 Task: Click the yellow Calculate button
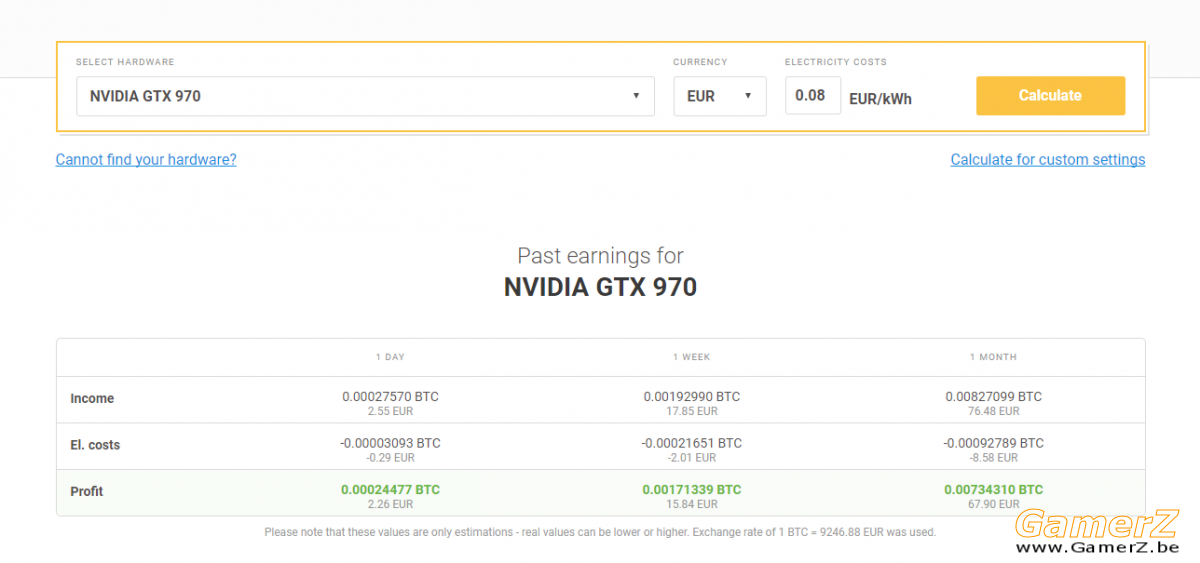click(1050, 96)
